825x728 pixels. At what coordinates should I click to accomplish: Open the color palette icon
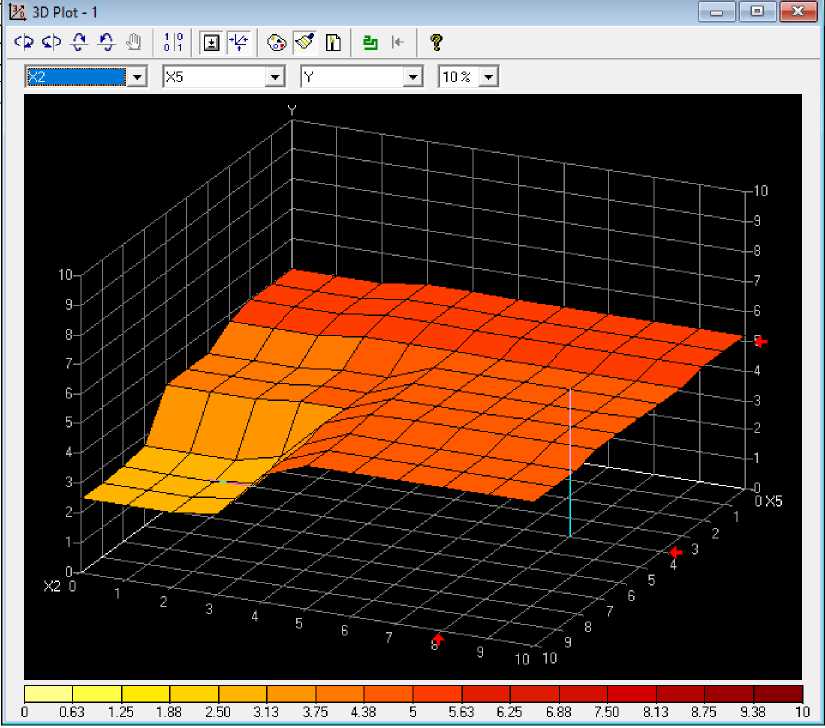point(279,42)
